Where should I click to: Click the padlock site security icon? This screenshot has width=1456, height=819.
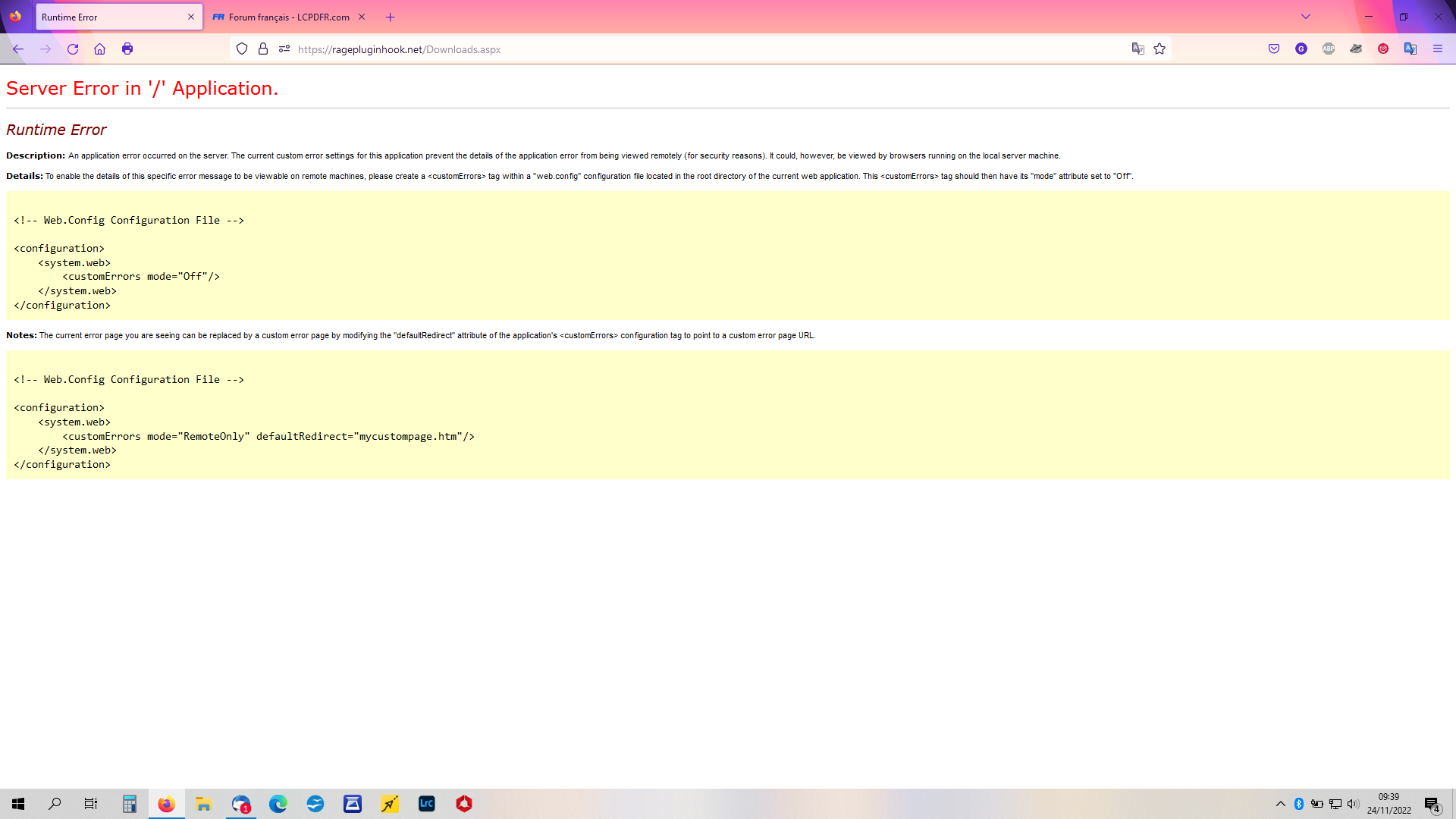263,49
